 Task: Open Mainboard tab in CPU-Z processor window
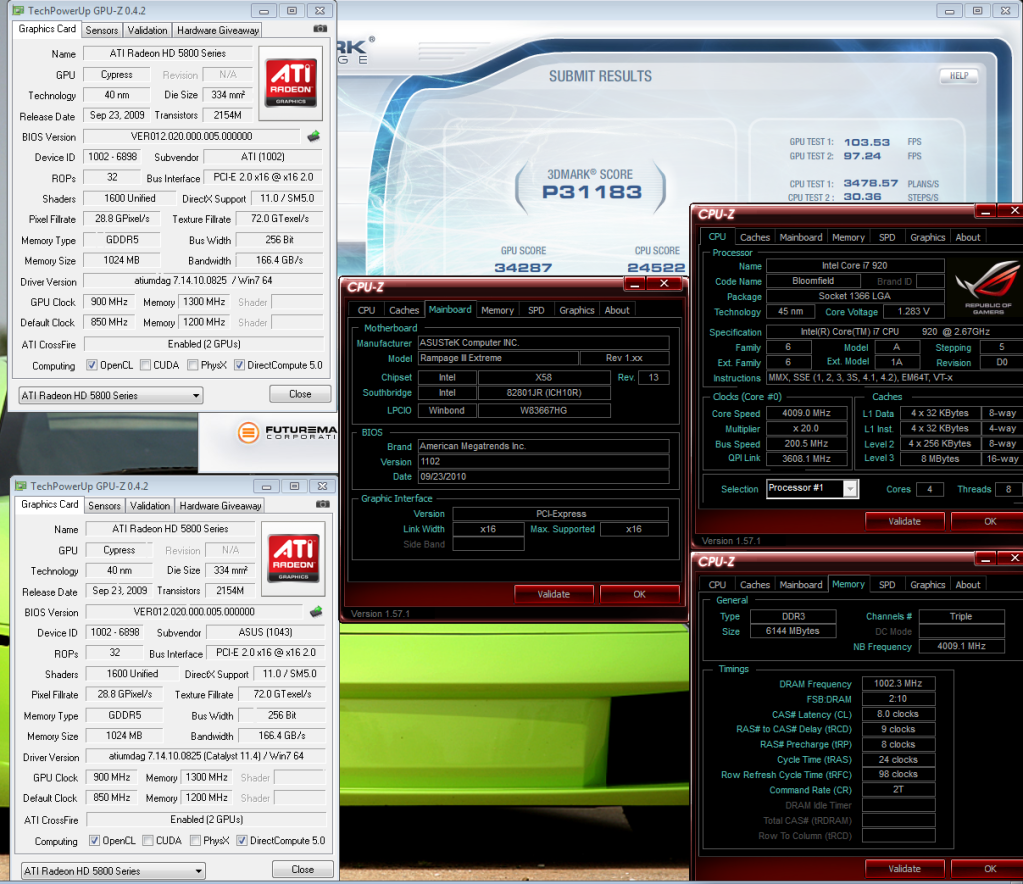[x=801, y=237]
